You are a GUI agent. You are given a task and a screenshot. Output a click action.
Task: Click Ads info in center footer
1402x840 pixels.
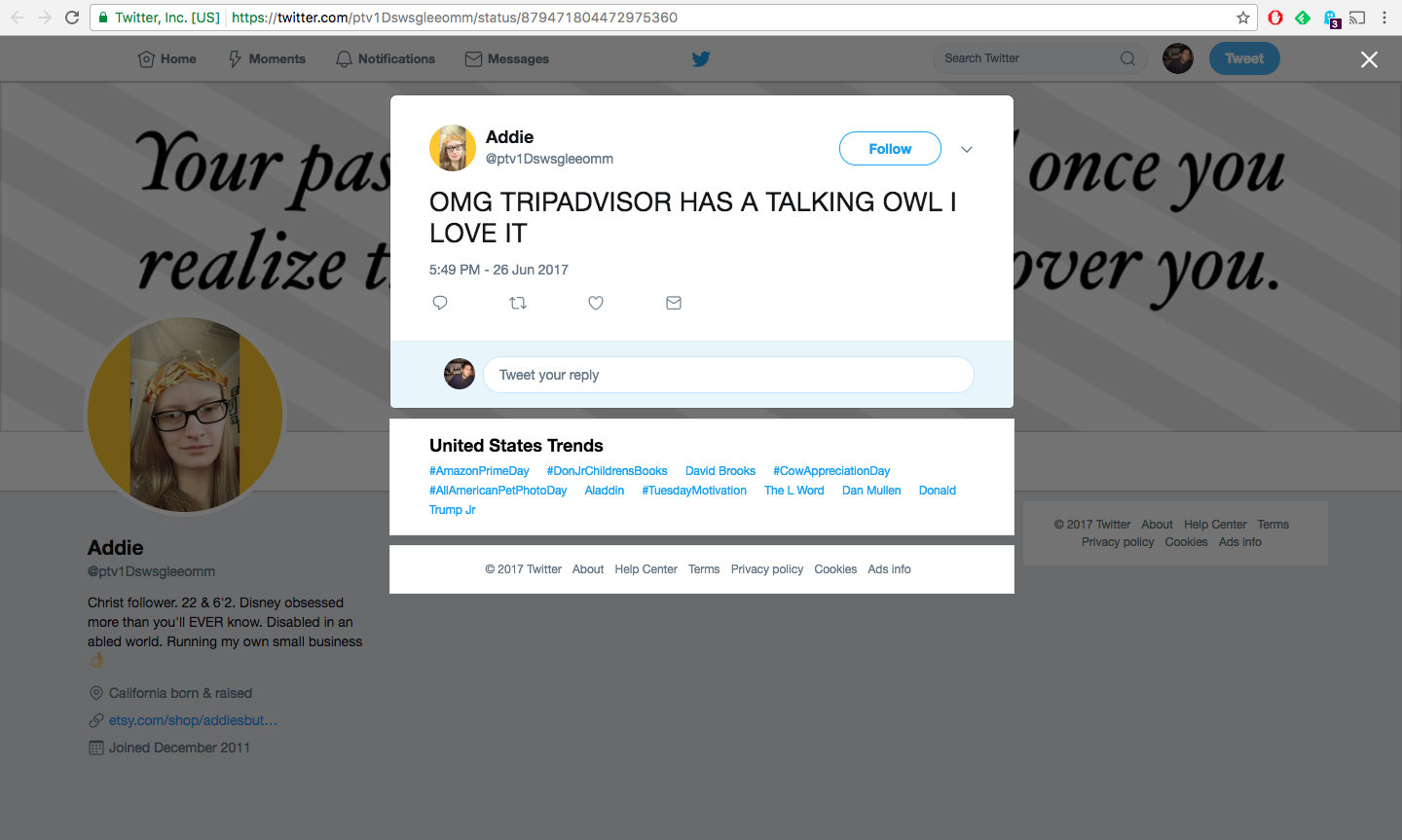tap(889, 569)
